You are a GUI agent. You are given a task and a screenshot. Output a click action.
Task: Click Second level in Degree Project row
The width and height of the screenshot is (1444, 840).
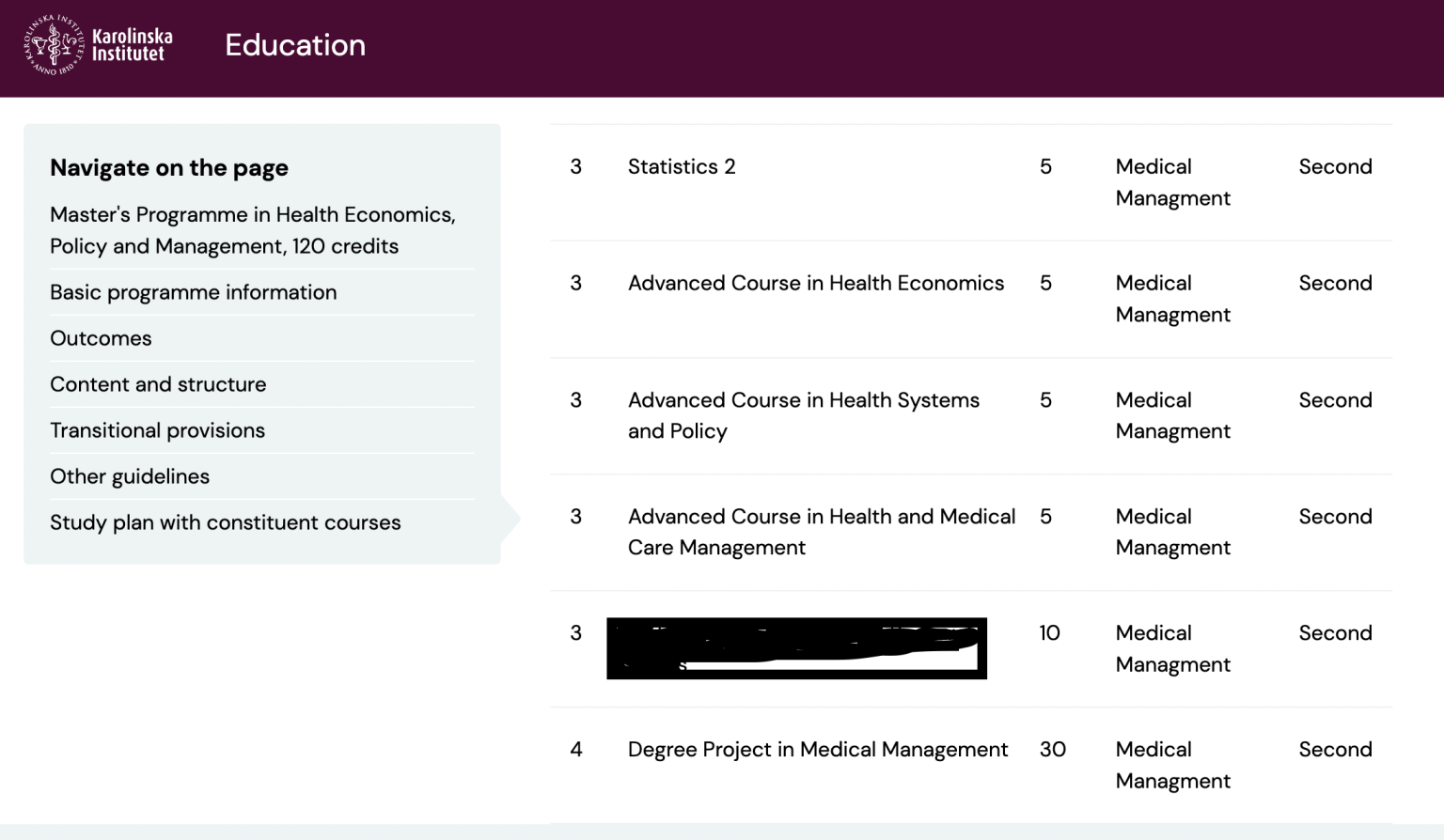tap(1335, 750)
